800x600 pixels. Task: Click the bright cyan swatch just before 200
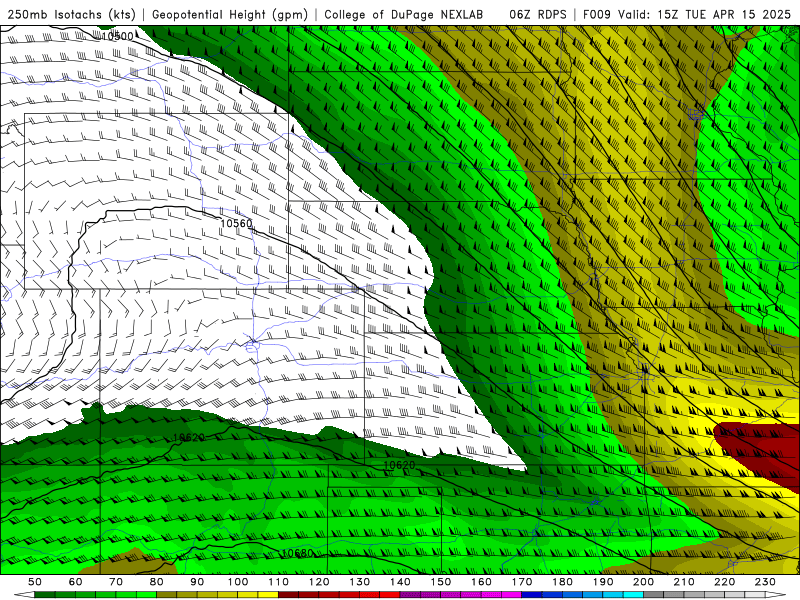tap(634, 595)
